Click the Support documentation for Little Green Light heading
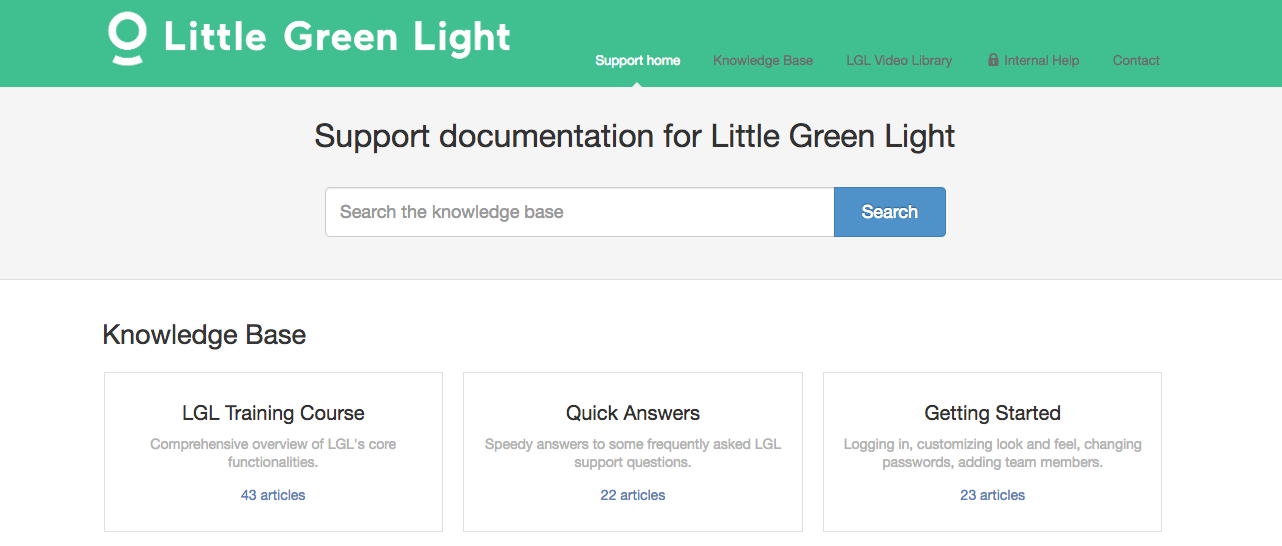Image resolution: width=1282 pixels, height=546 pixels. pyautogui.click(x=635, y=136)
